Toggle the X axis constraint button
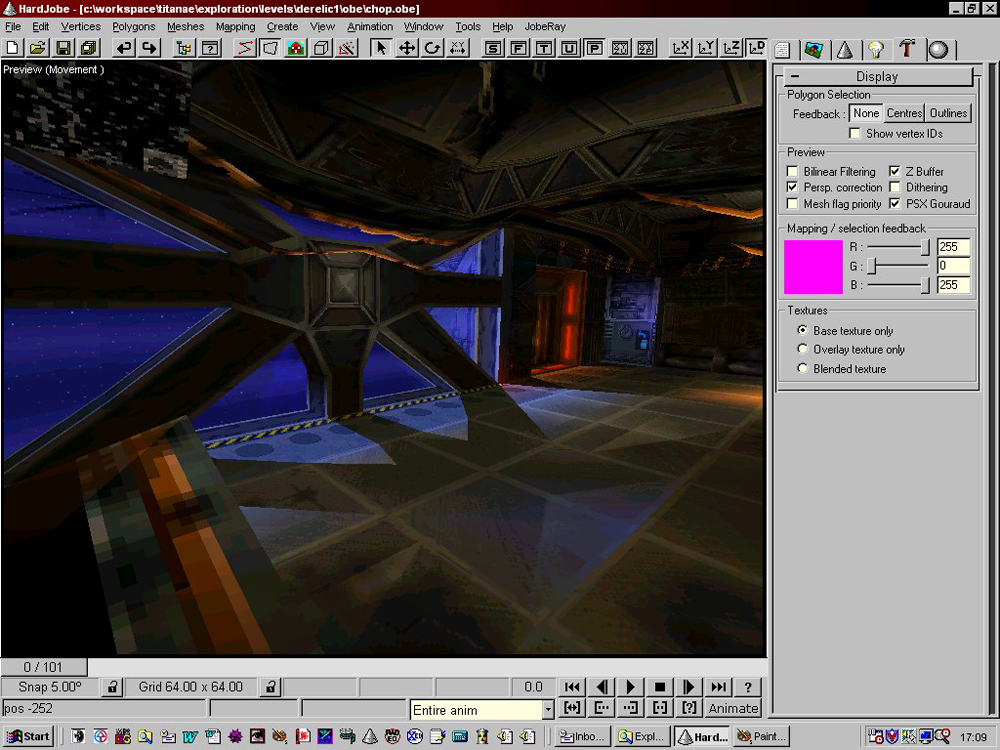This screenshot has height=750, width=1000. 680,48
